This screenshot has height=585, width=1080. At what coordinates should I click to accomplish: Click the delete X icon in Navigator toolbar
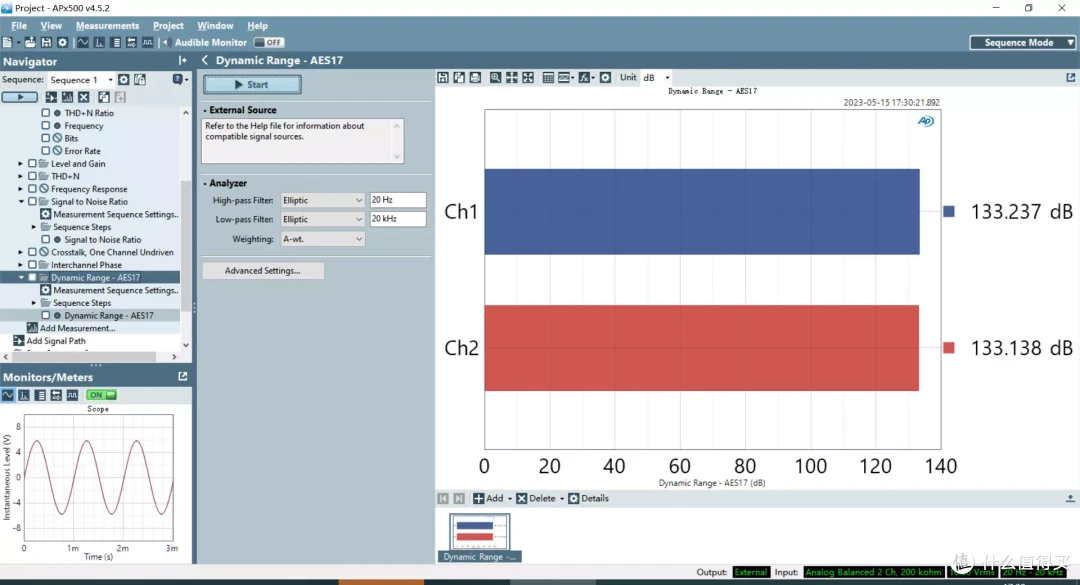pos(83,97)
